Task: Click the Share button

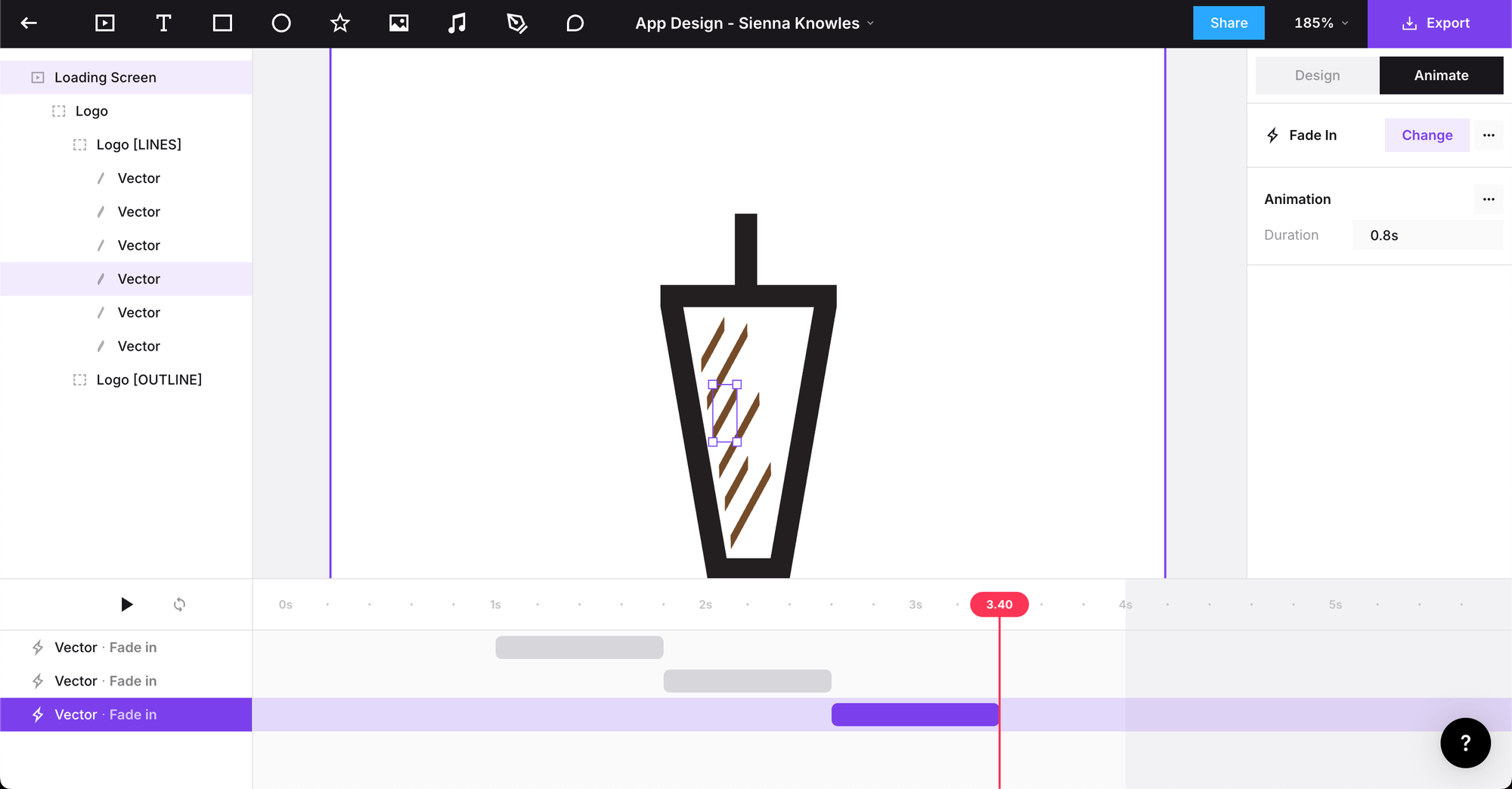Action: (1228, 23)
